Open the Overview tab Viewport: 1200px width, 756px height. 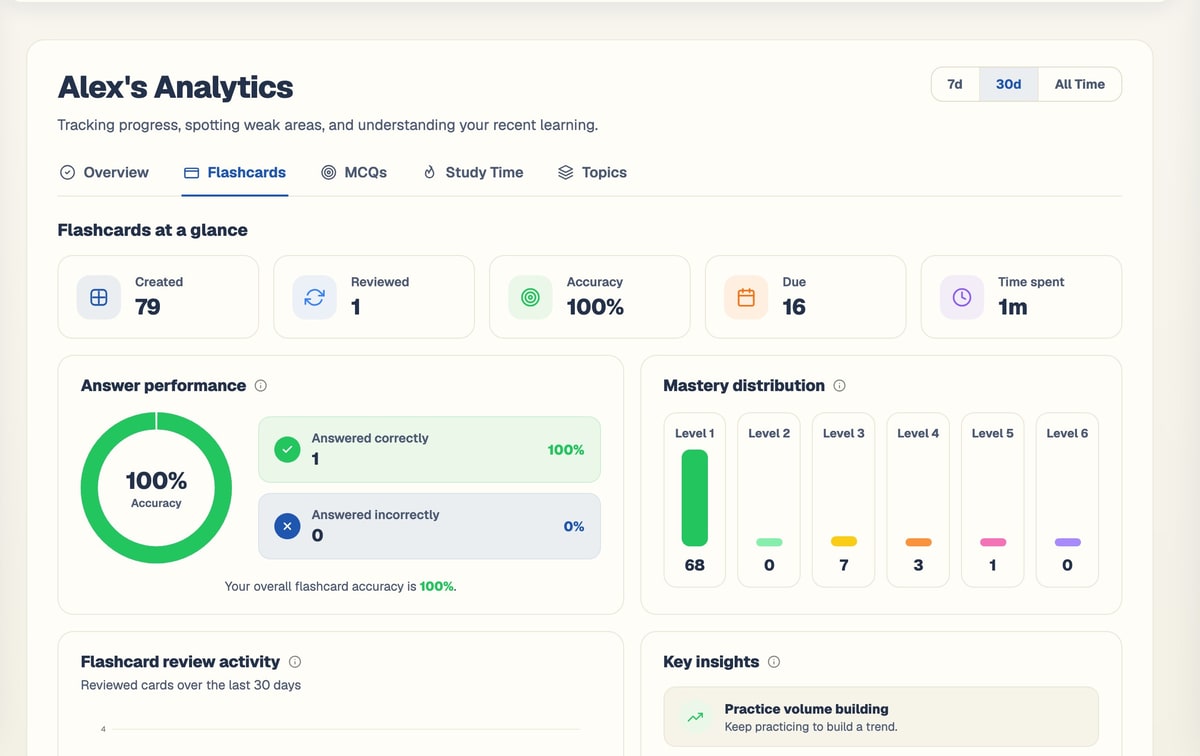[104, 172]
